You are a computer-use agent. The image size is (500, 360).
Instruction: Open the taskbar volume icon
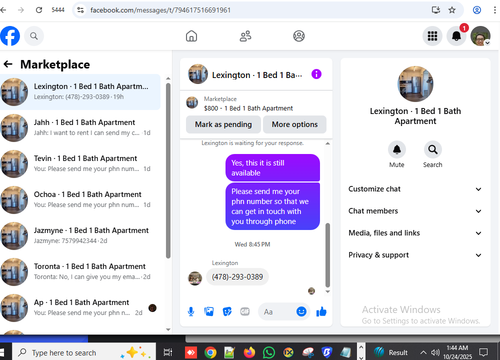435,352
